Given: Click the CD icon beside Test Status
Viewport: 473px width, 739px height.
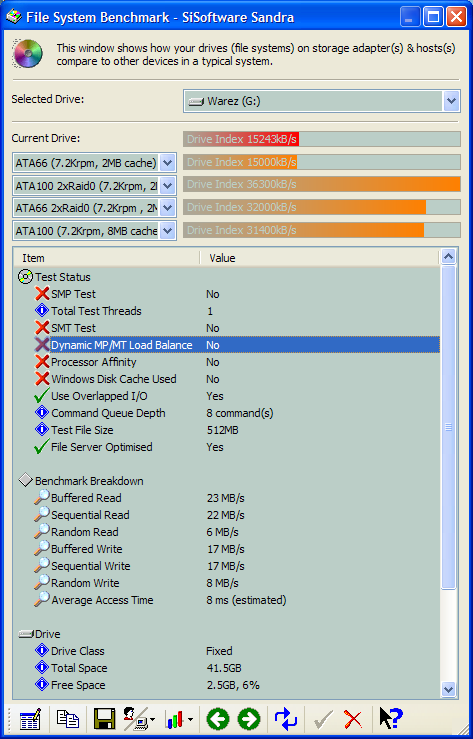Looking at the screenshot, I should (25, 277).
